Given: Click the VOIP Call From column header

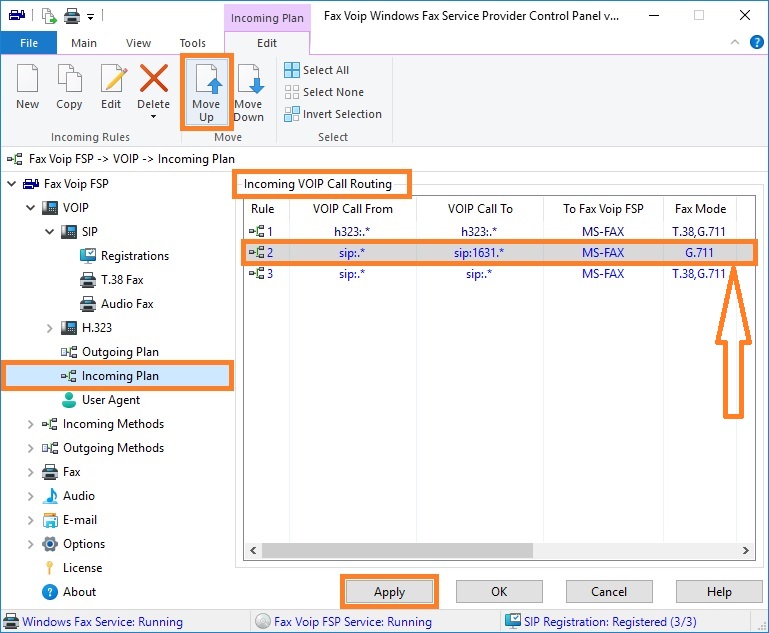Looking at the screenshot, I should [353, 209].
